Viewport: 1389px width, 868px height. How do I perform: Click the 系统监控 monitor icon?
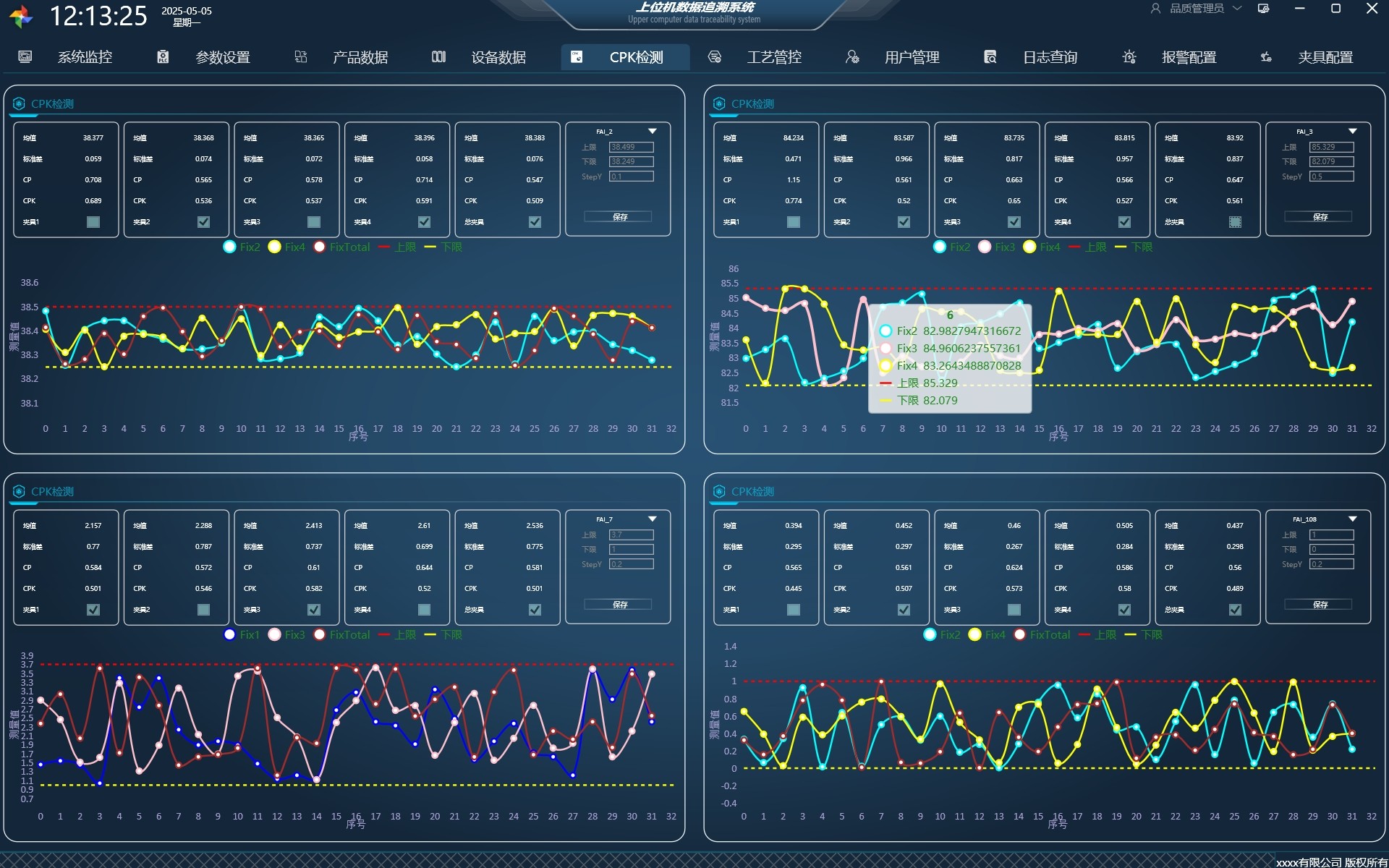click(x=25, y=56)
